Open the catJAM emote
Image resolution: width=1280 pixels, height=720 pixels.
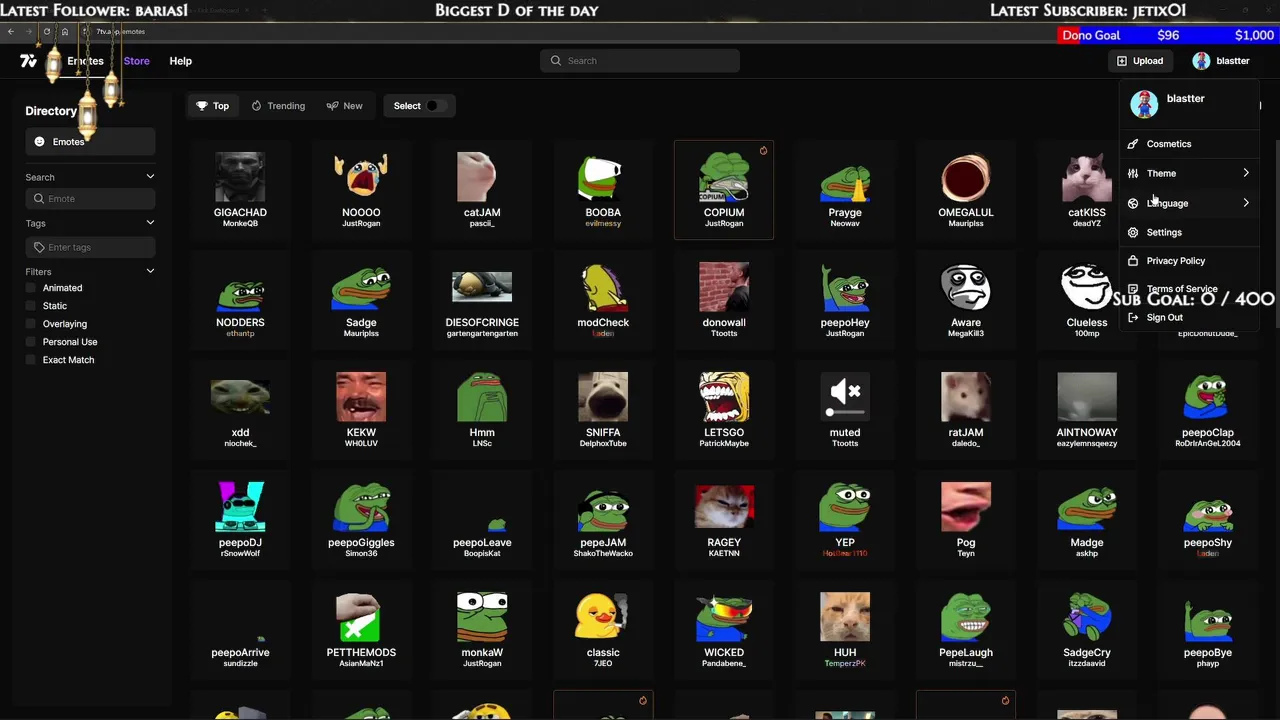pos(482,190)
